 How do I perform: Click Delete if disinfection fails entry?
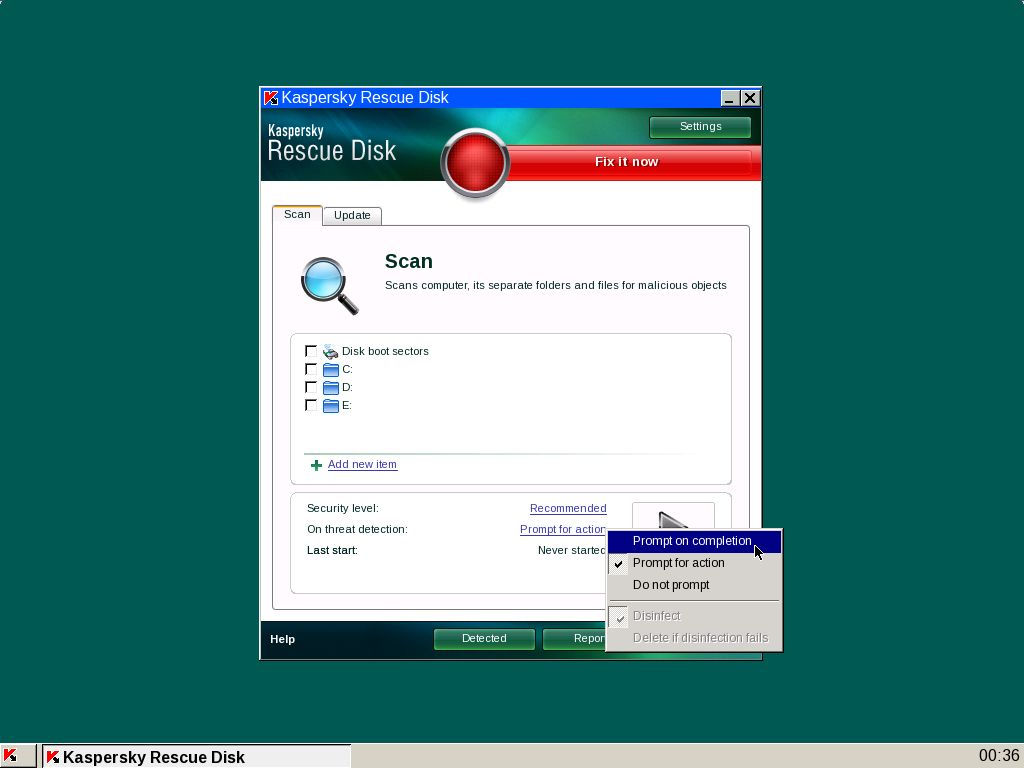pyautogui.click(x=694, y=638)
